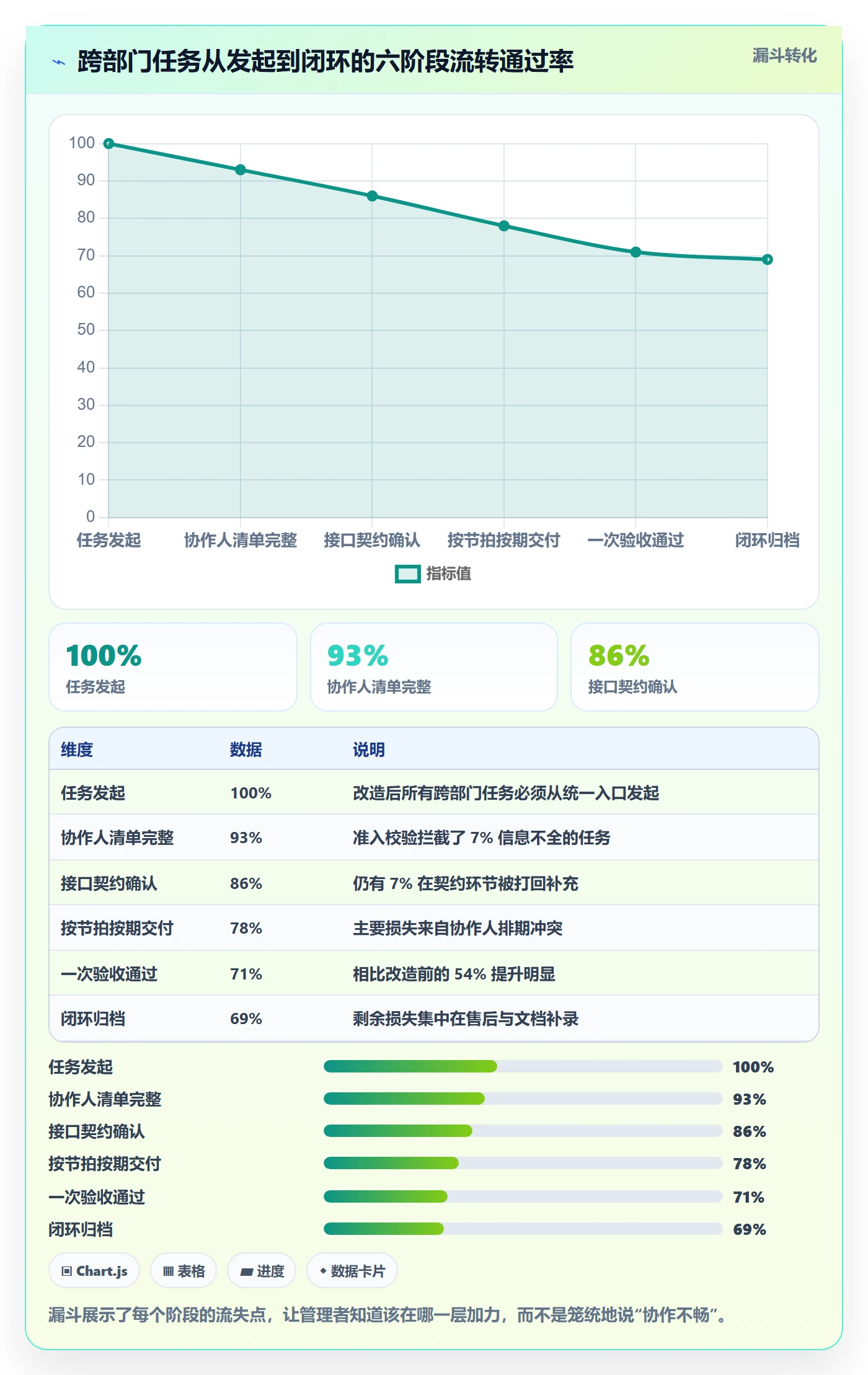
Task: Click the 表格 tag chip
Action: (184, 1271)
